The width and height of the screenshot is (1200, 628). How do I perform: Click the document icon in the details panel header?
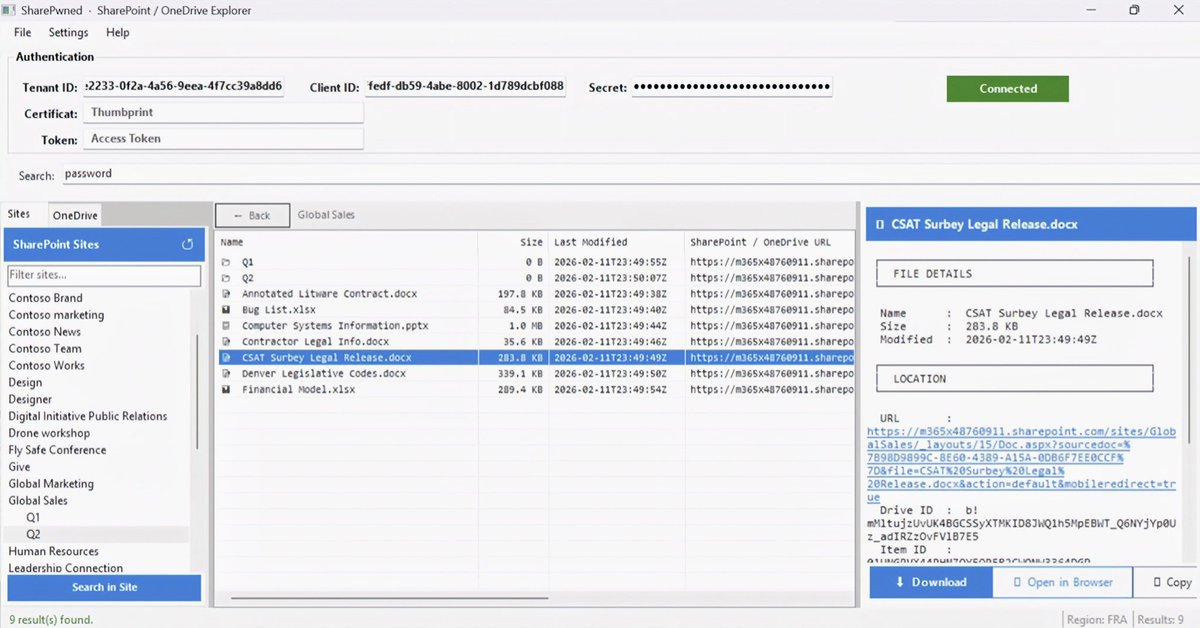coord(880,225)
